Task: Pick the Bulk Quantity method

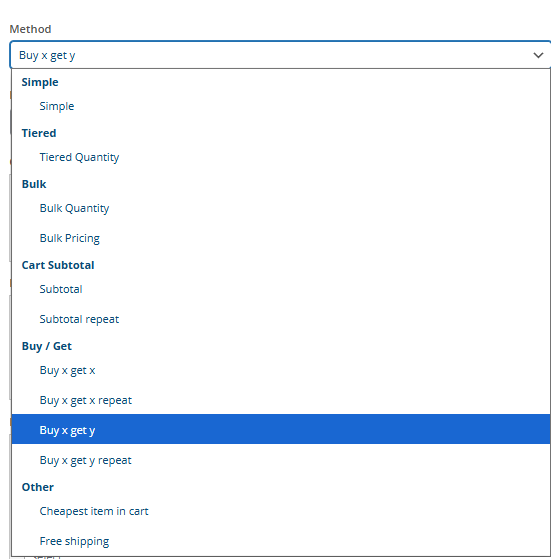Action: pyautogui.click(x=281, y=208)
